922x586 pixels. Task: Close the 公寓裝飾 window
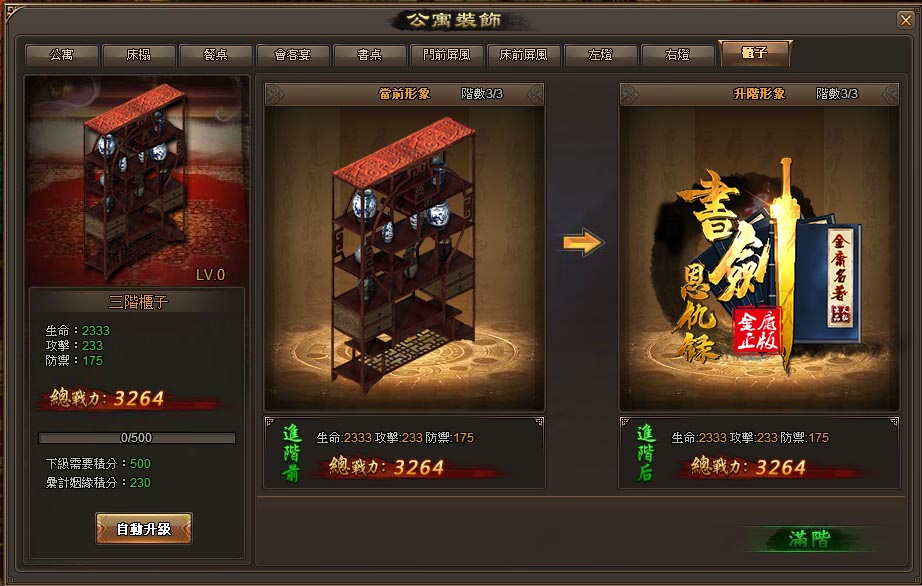(x=906, y=21)
